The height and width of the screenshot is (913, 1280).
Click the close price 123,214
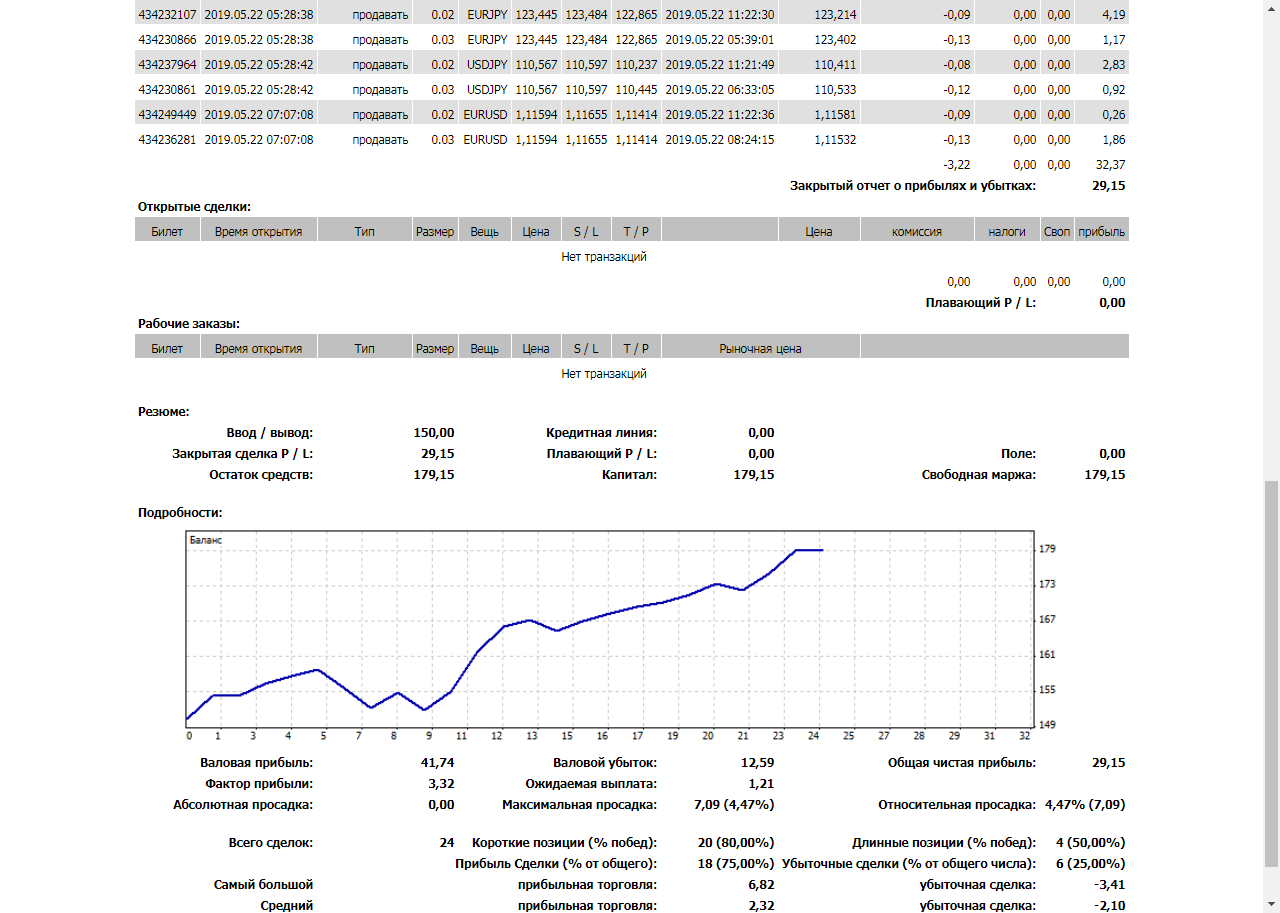click(x=835, y=15)
